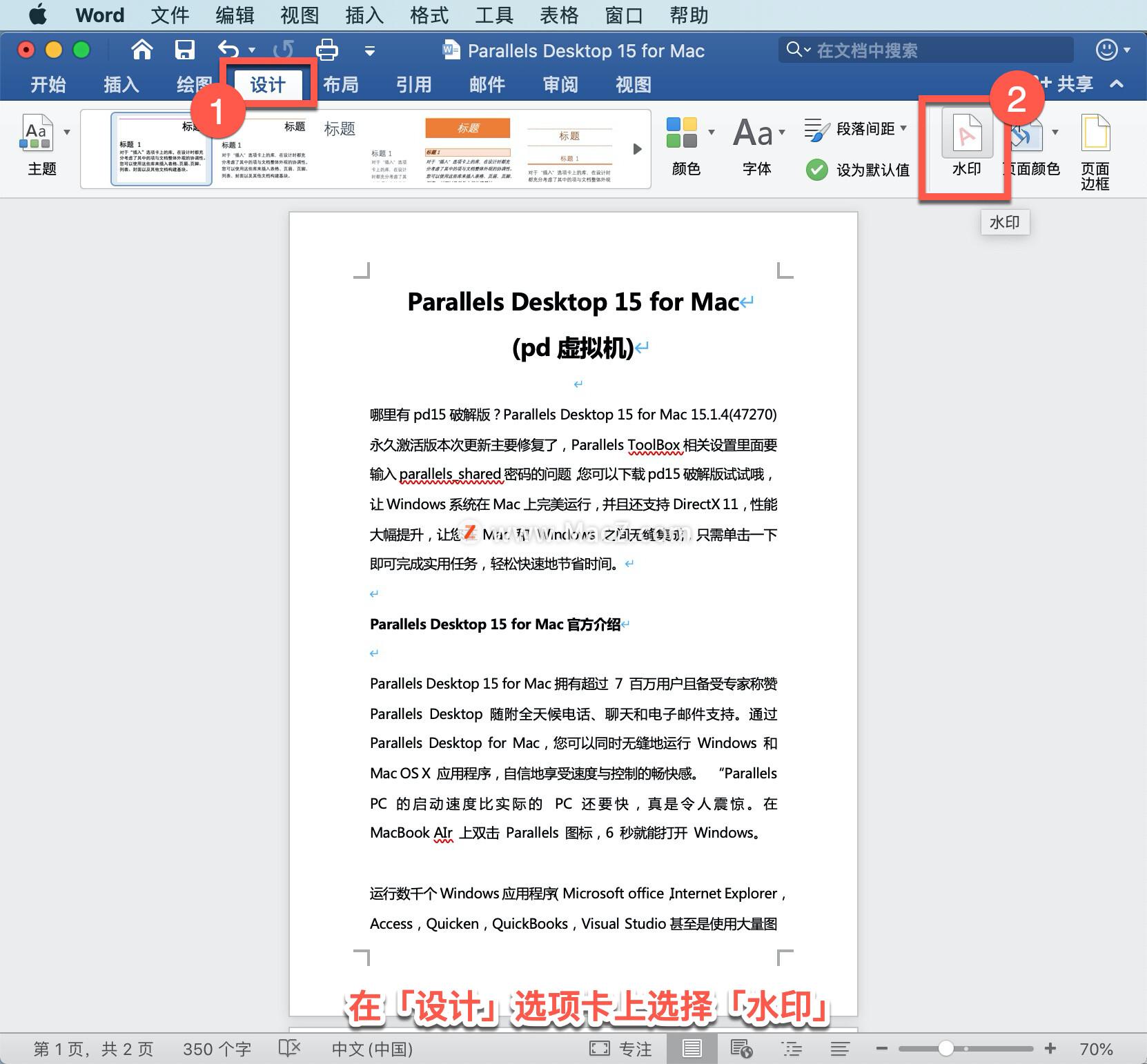Toggle print layout view in status bar
Screen dimensions: 1147x1064
point(692,1048)
